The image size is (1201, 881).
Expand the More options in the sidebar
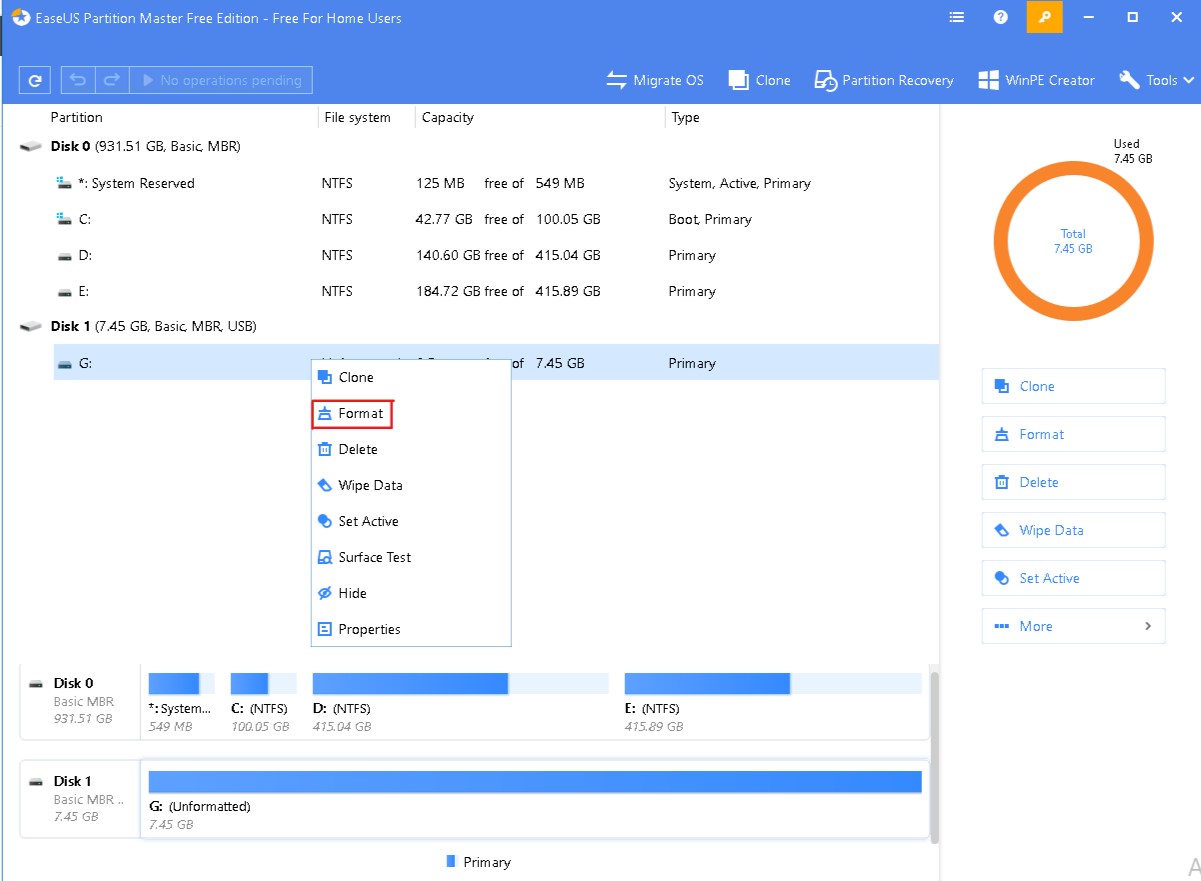(1073, 626)
